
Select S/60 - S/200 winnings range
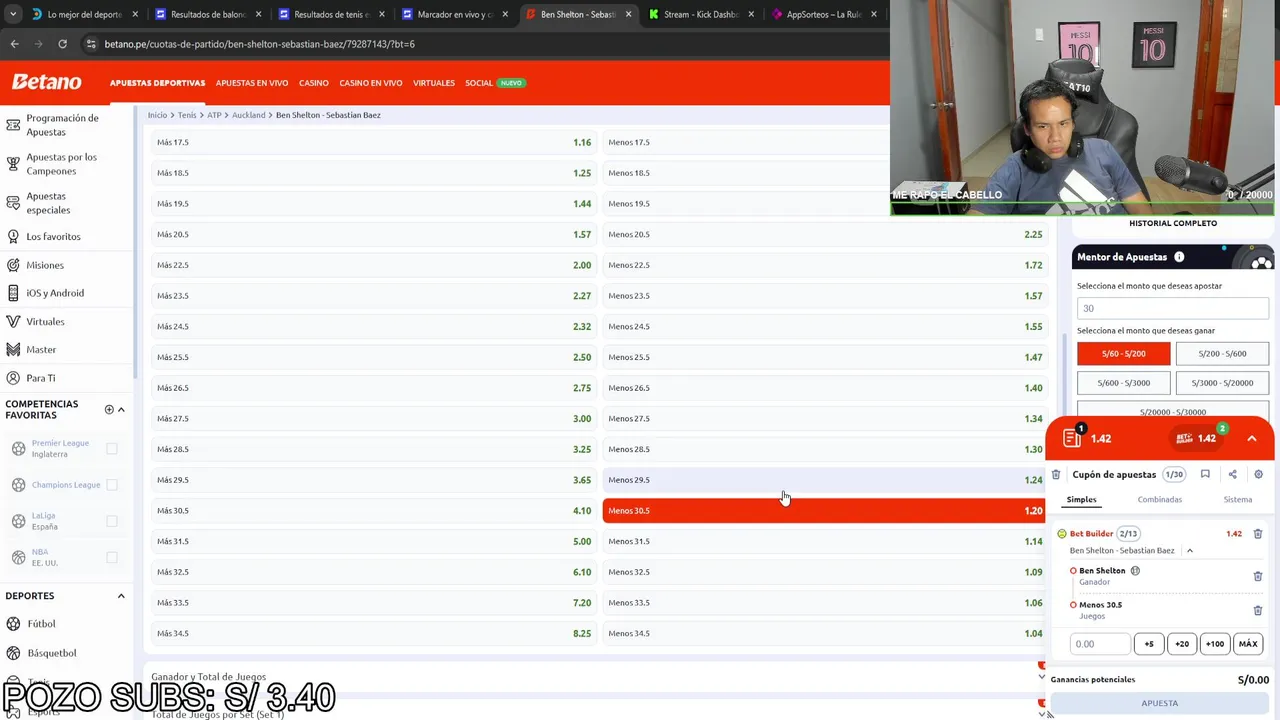click(1123, 353)
